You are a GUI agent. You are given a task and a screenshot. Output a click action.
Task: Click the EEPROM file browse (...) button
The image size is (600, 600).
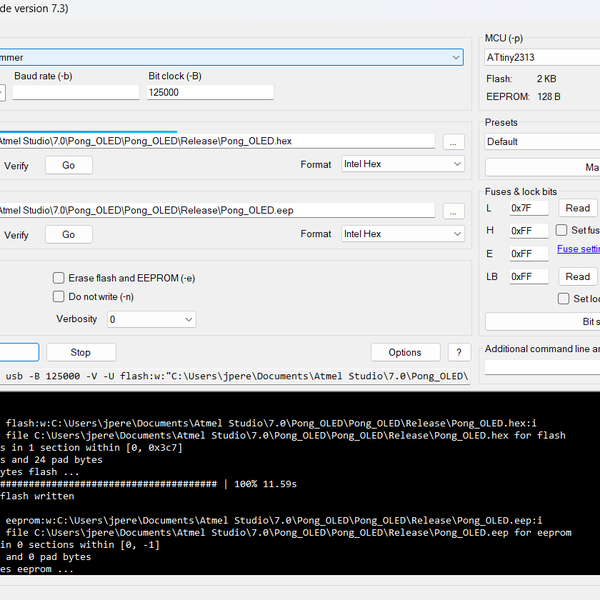pyautogui.click(x=454, y=211)
